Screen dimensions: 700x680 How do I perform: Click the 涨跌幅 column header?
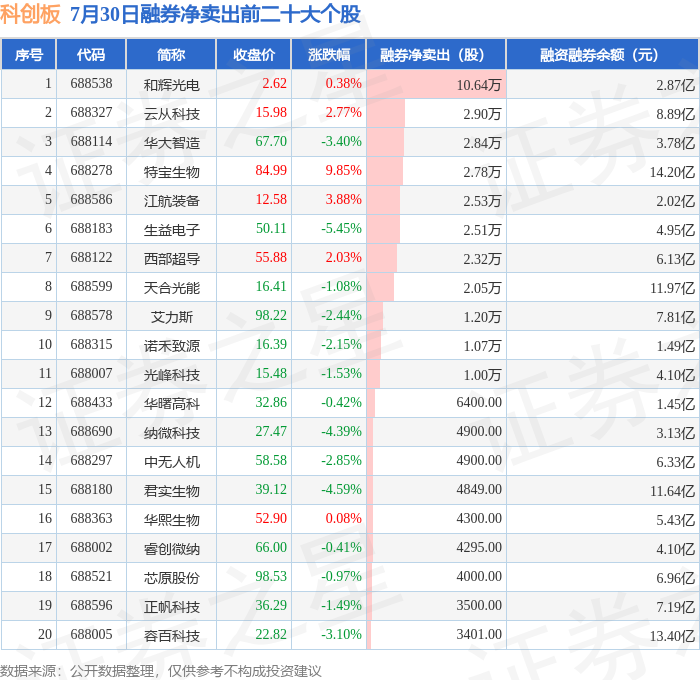pyautogui.click(x=329, y=54)
